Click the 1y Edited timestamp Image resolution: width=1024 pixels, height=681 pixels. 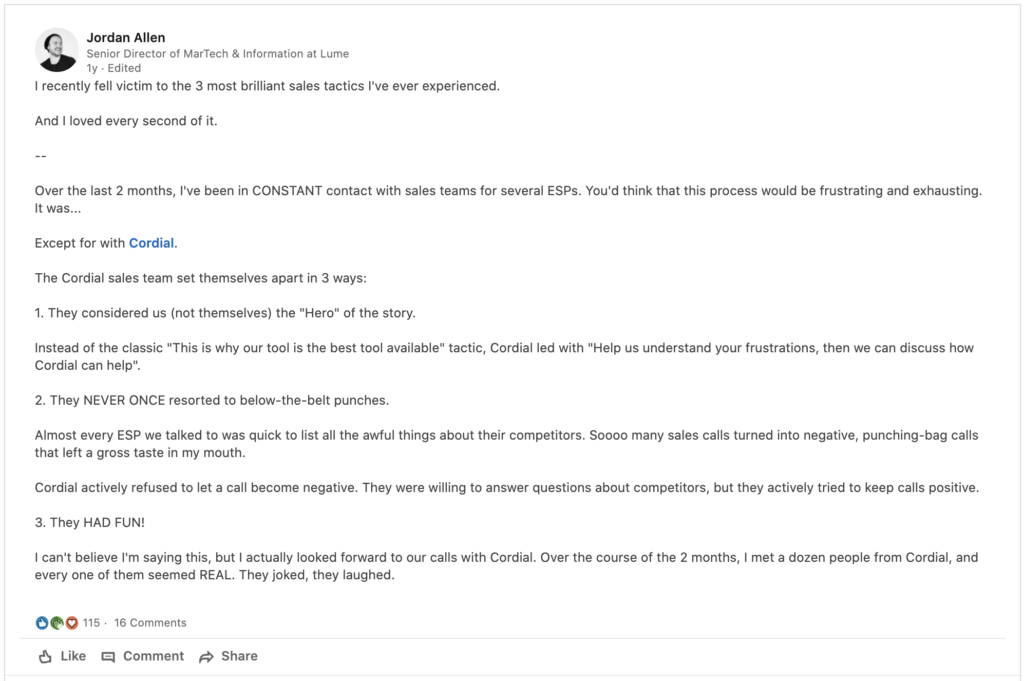point(114,68)
